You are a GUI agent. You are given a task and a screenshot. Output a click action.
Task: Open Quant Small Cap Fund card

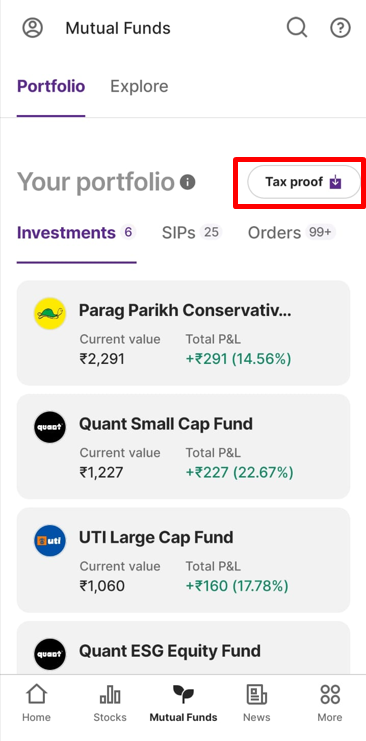(x=183, y=447)
